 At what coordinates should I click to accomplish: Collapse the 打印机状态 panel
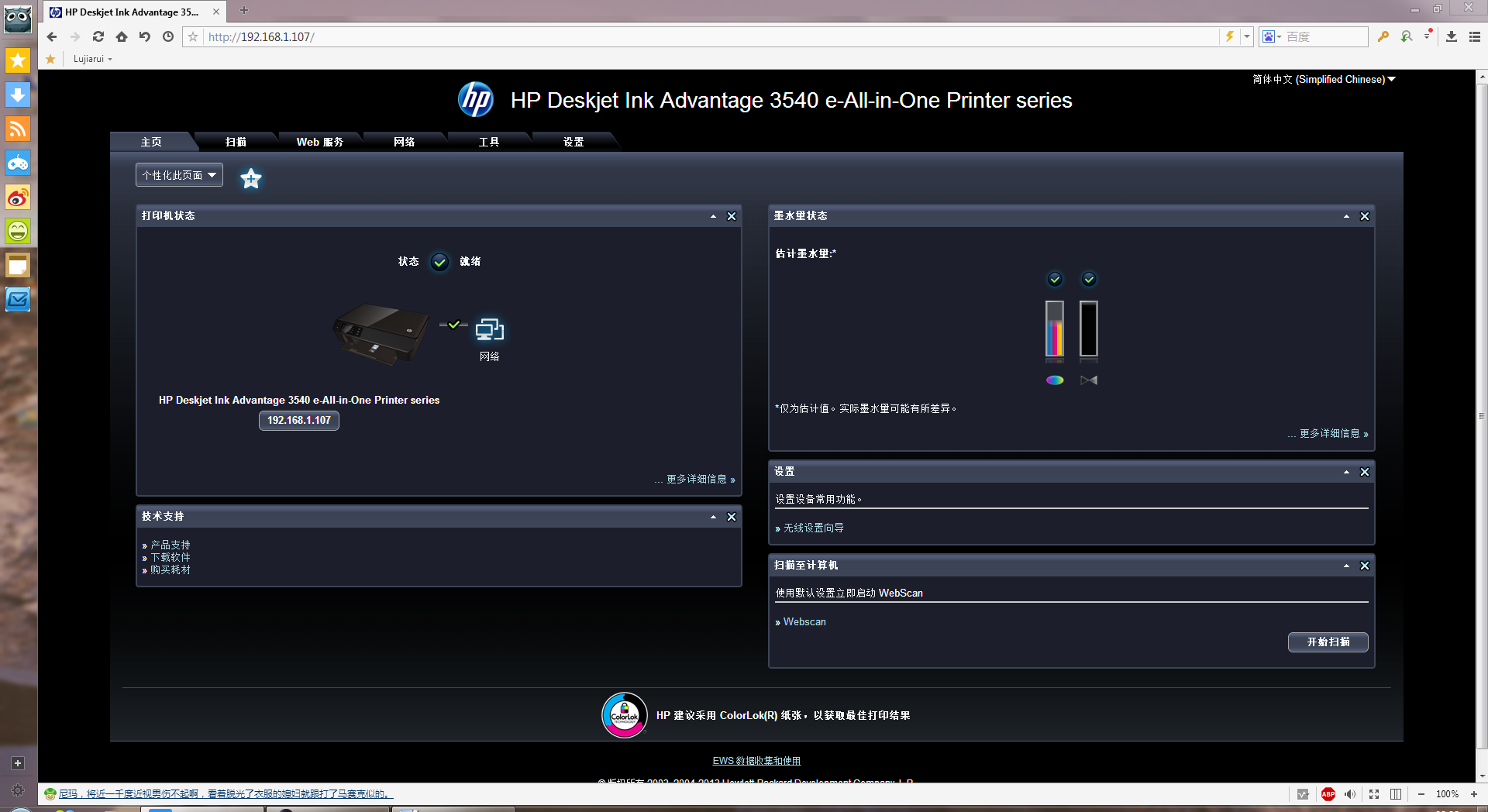[713, 216]
